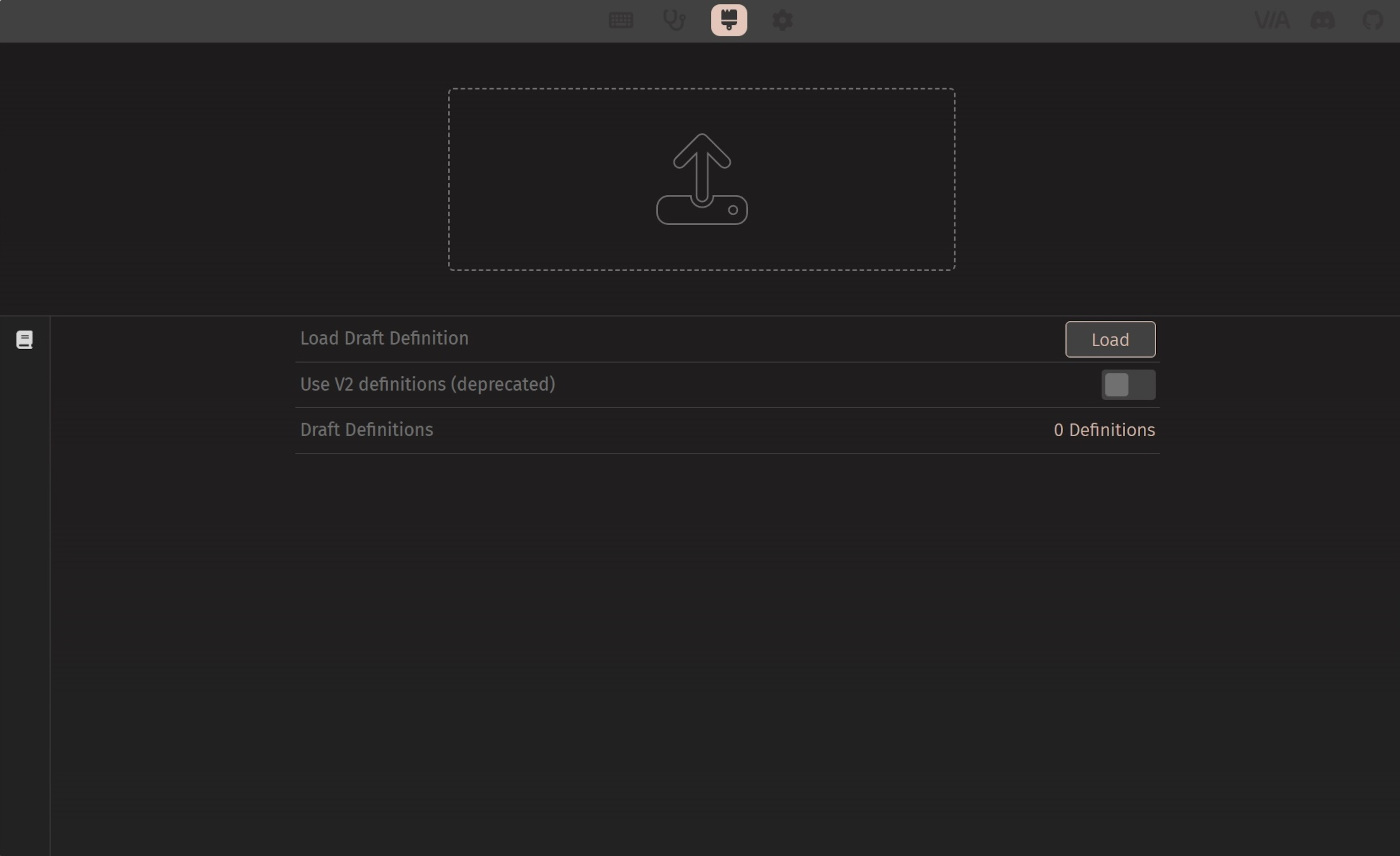Open the Discord link icon
This screenshot has width=1400, height=856.
(1323, 20)
